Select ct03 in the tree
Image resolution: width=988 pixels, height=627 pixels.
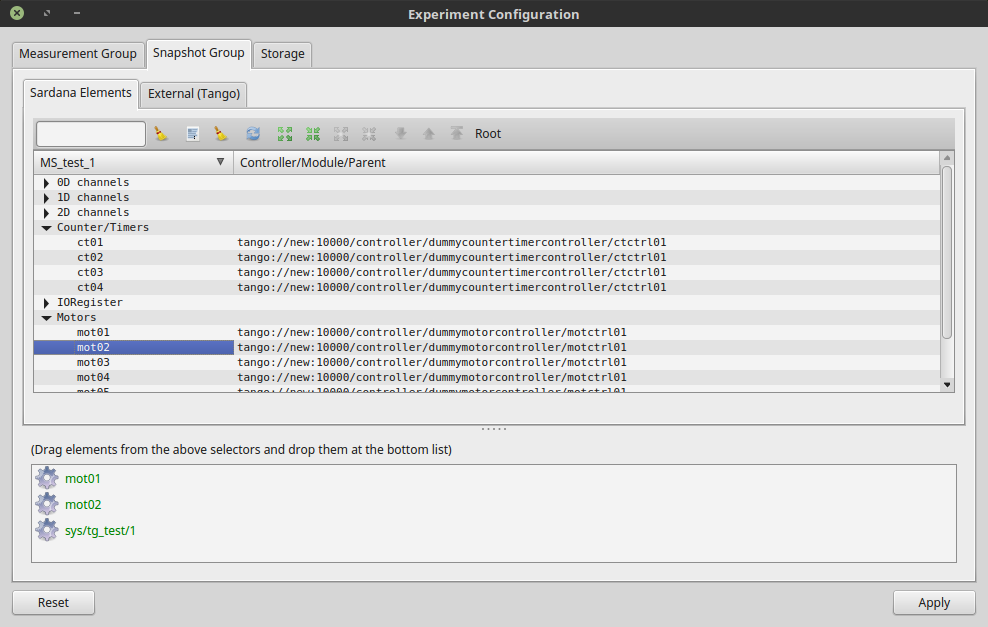pyautogui.click(x=90, y=273)
